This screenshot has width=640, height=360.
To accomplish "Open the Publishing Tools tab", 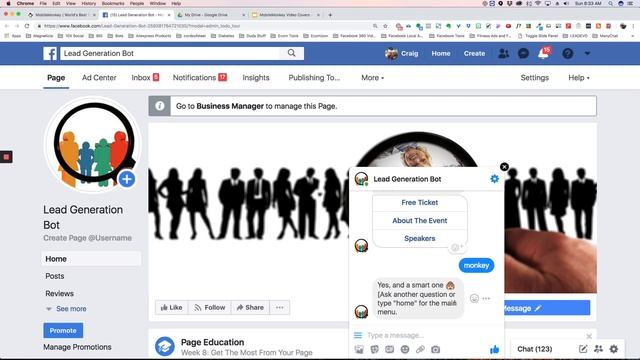I will (314, 78).
